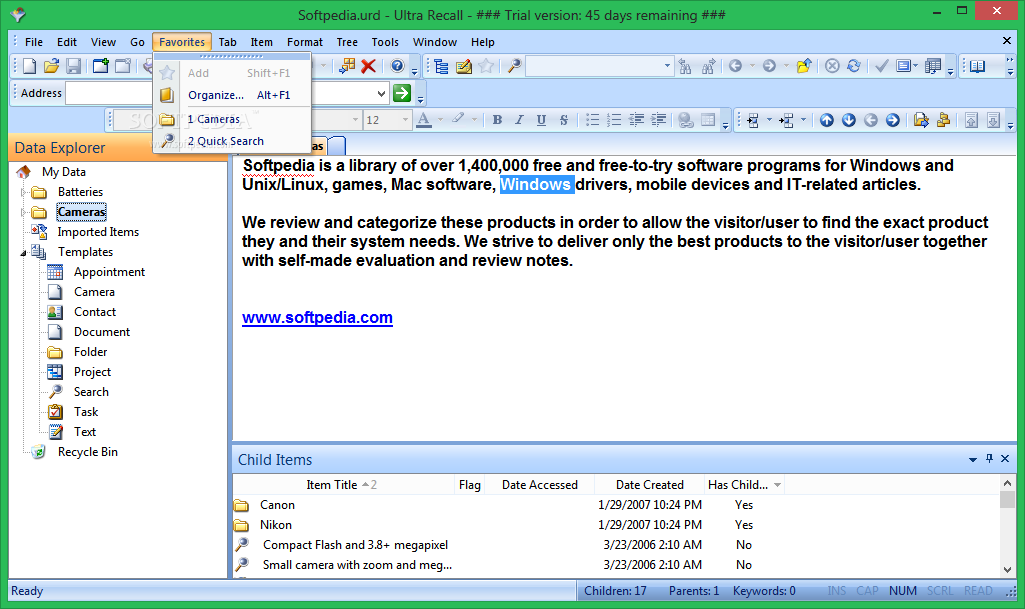Click the highlight color marker
Screen dimensions: 1025x609
tap(458, 119)
